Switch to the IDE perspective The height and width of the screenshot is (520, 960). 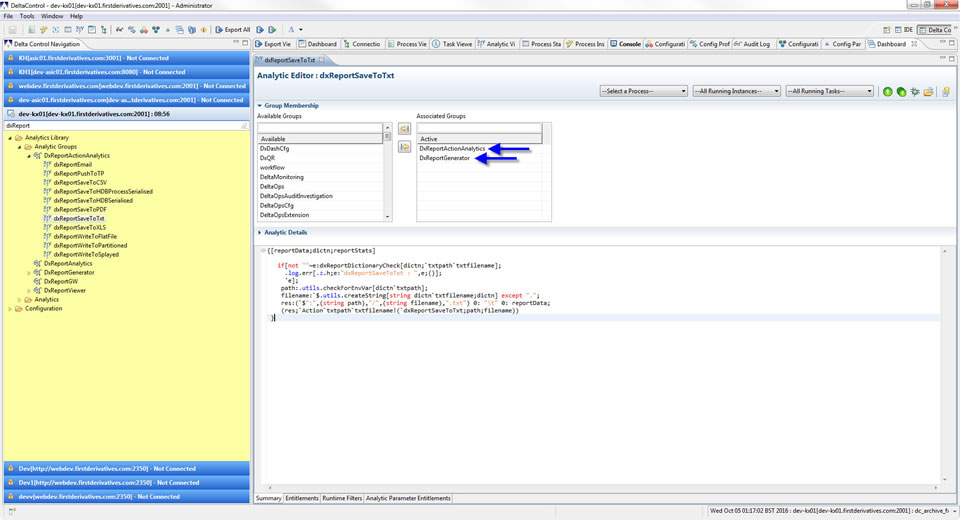[904, 29]
